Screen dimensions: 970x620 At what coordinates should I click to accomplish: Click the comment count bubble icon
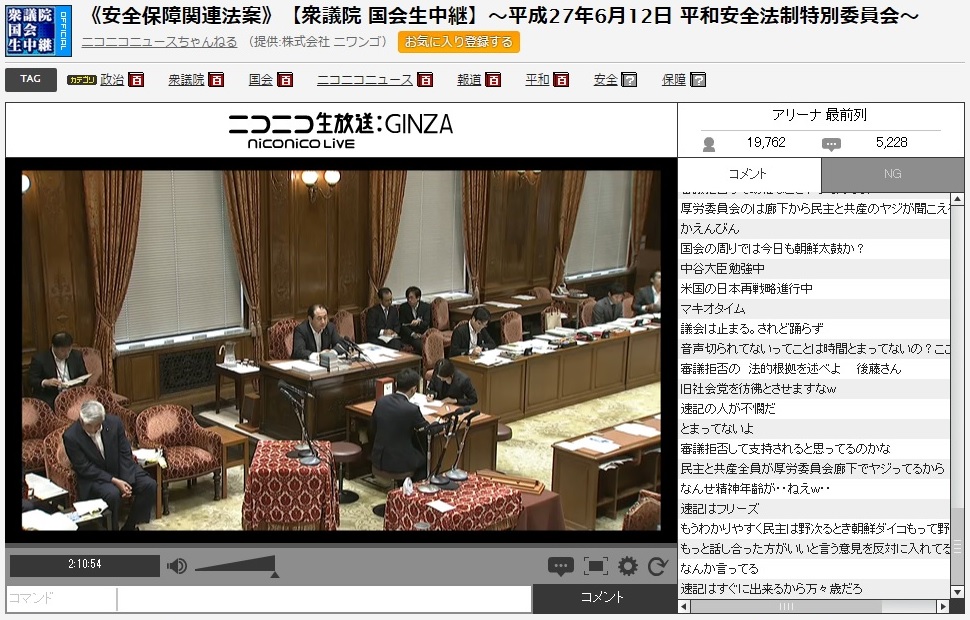831,144
